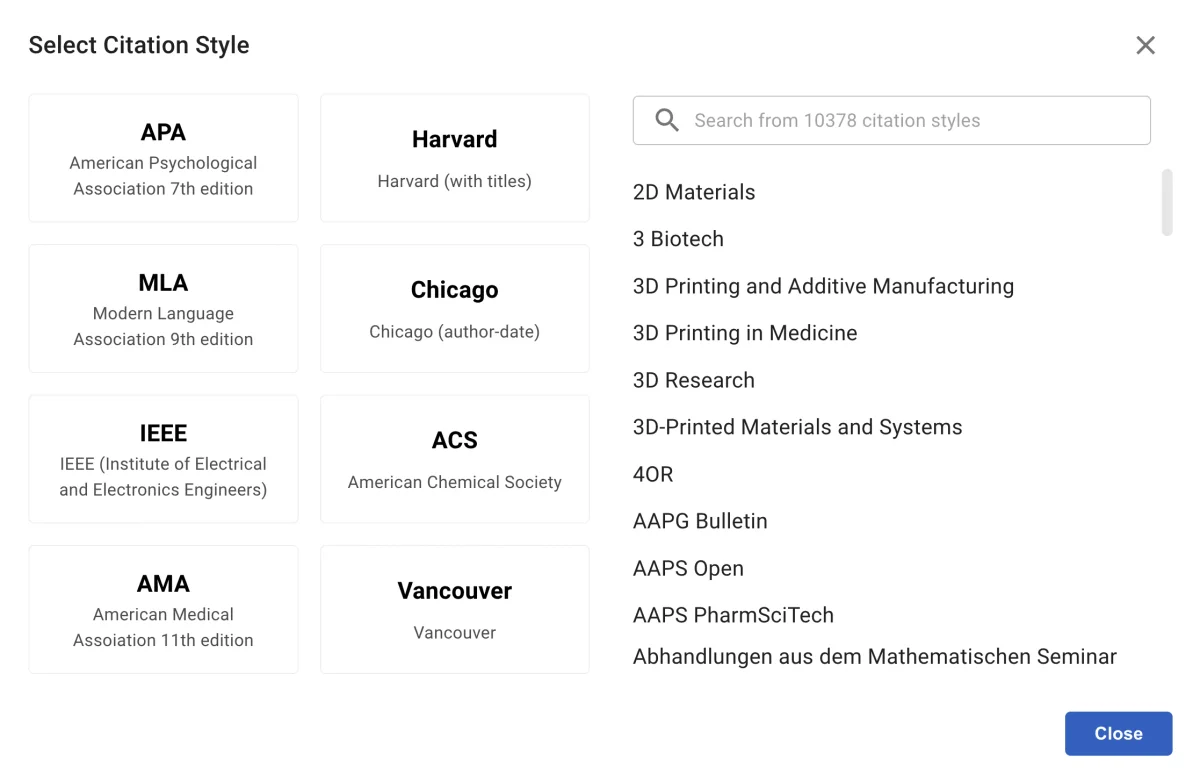Choose the MLA 9th edition style
Viewport: 1200px width, 774px height.
pos(163,308)
